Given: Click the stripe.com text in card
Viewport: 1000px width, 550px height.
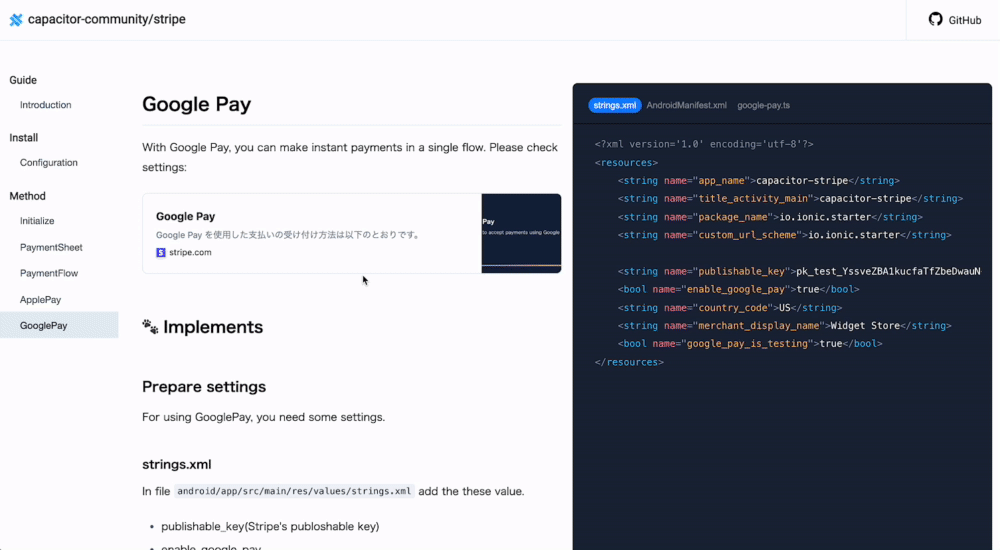Looking at the screenshot, I should tap(190, 253).
